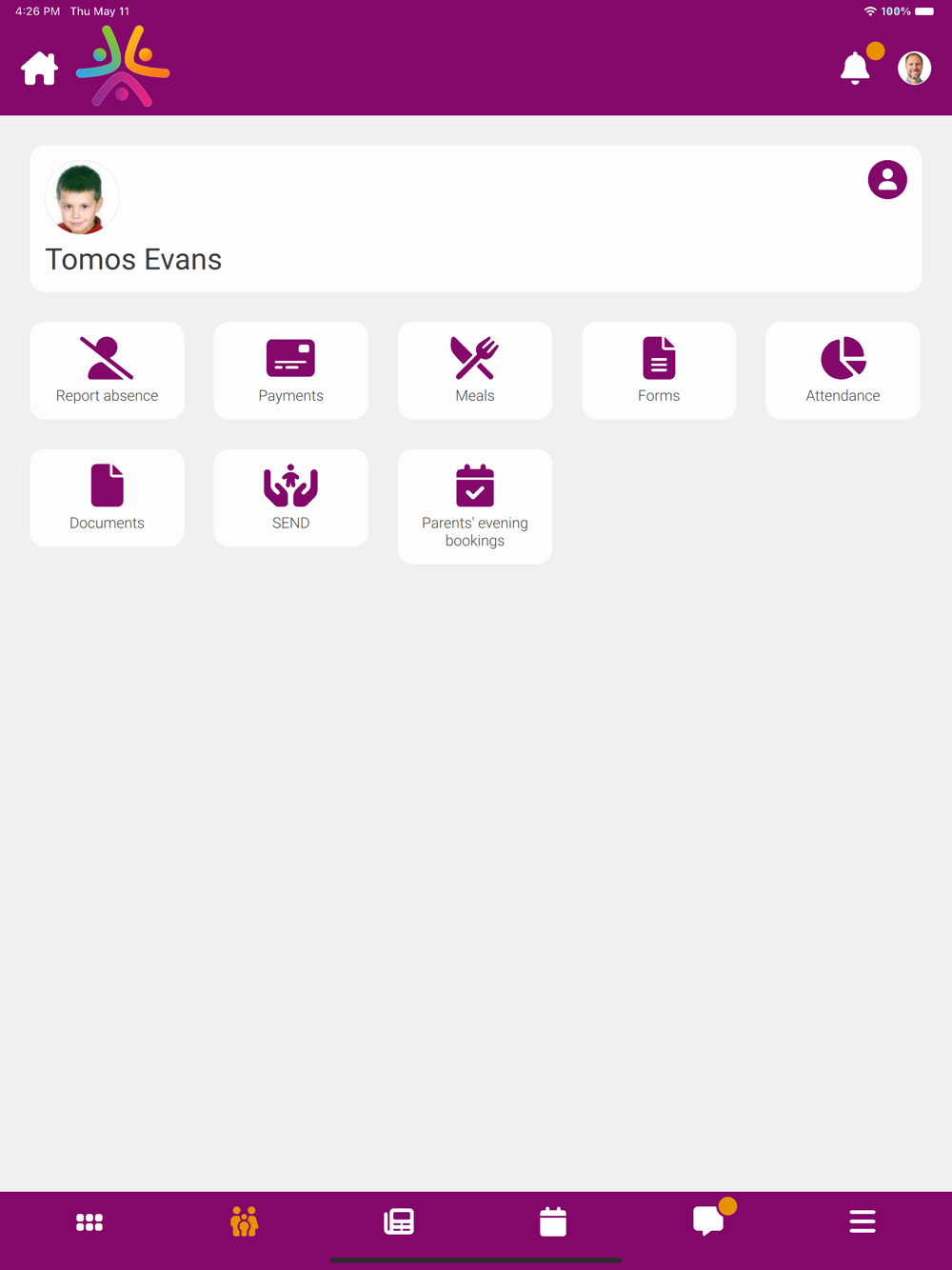
Task: Tap the colorful school logo
Action: click(123, 66)
